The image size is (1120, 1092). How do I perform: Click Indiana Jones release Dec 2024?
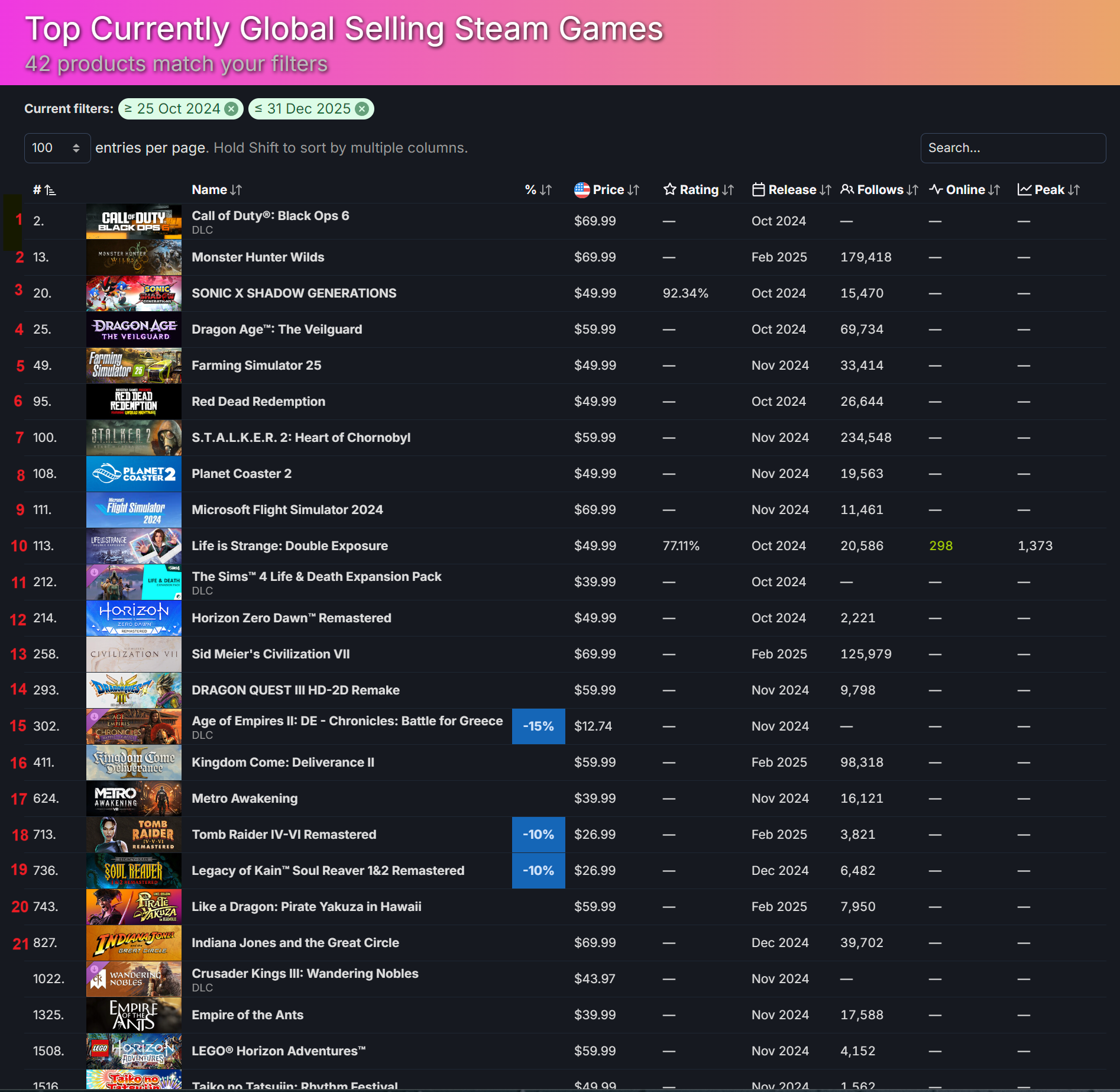tap(780, 943)
